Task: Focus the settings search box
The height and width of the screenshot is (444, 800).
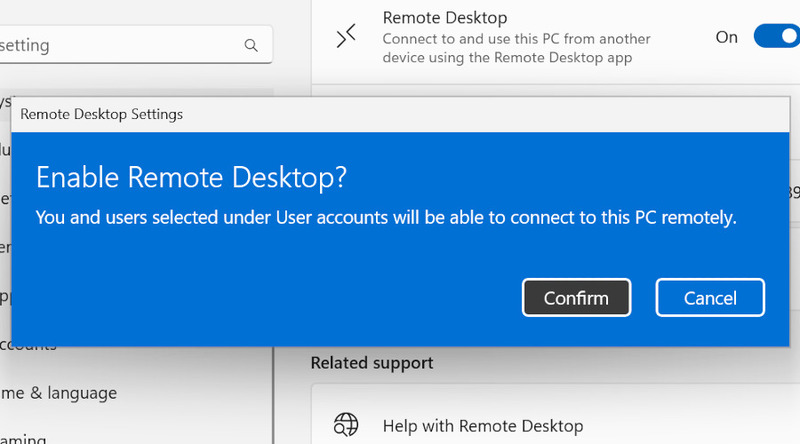Action: click(120, 46)
